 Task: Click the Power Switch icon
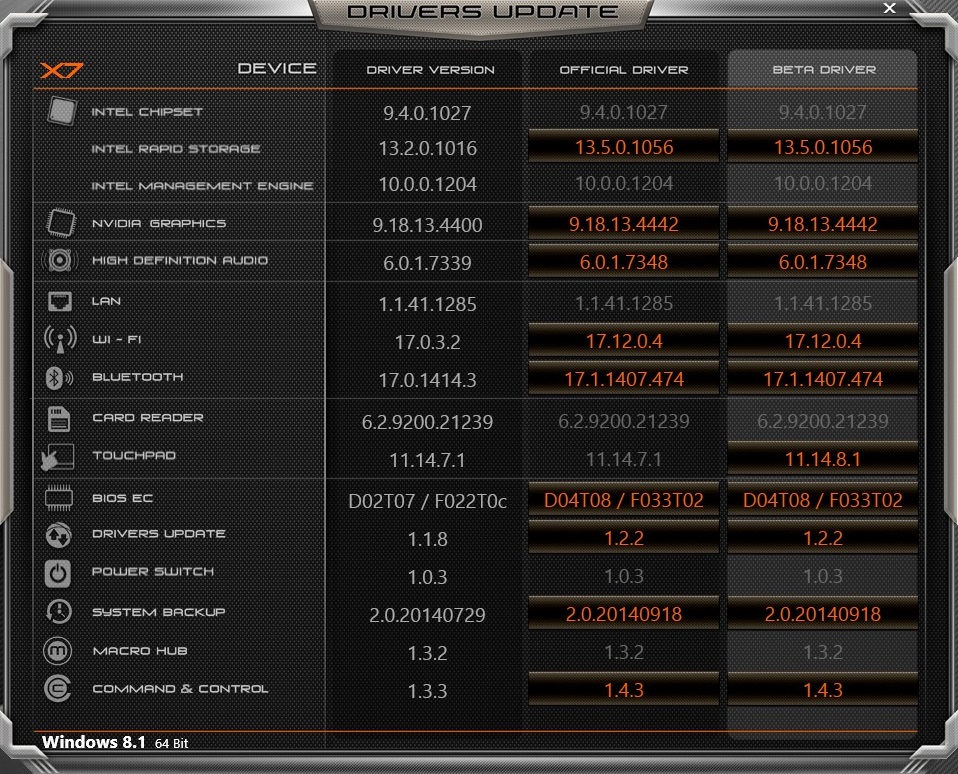click(x=58, y=573)
